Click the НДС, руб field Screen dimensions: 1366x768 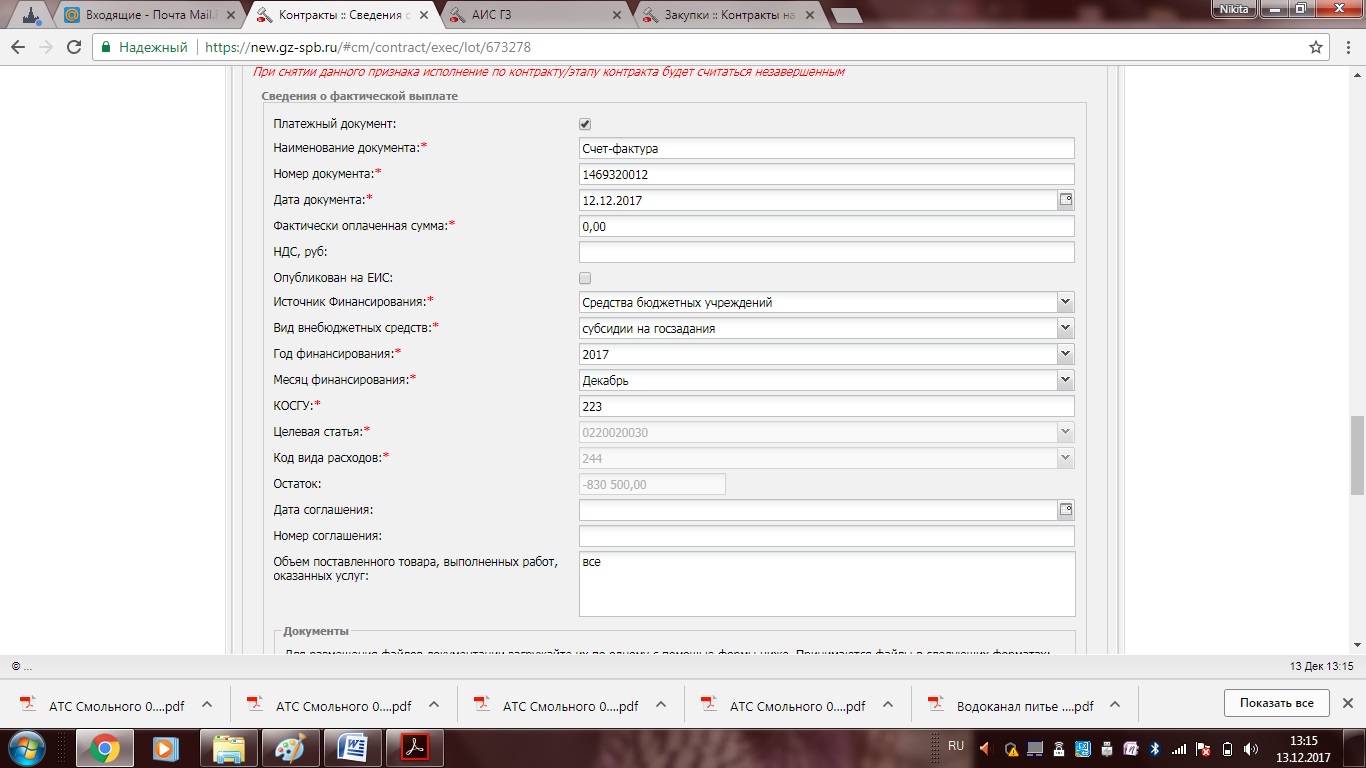click(827, 252)
